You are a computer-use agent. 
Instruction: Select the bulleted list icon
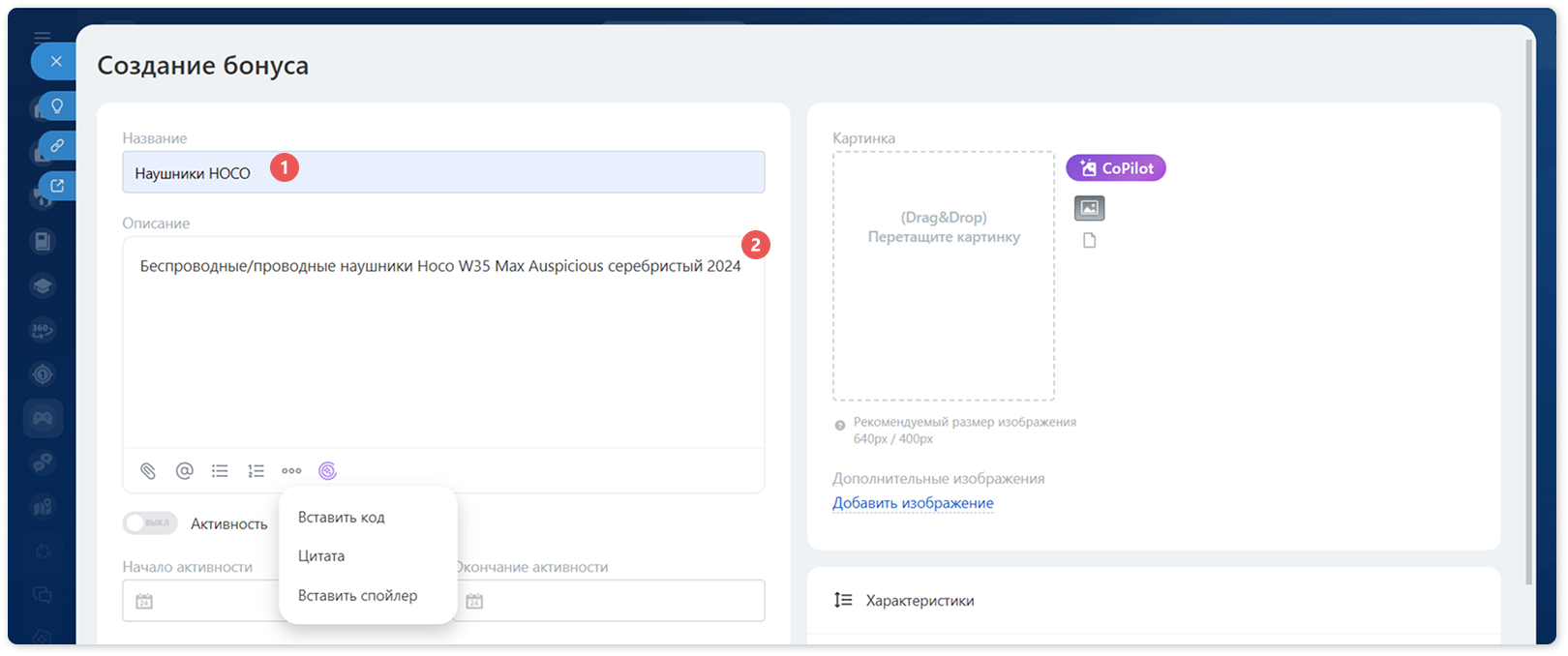pos(221,471)
